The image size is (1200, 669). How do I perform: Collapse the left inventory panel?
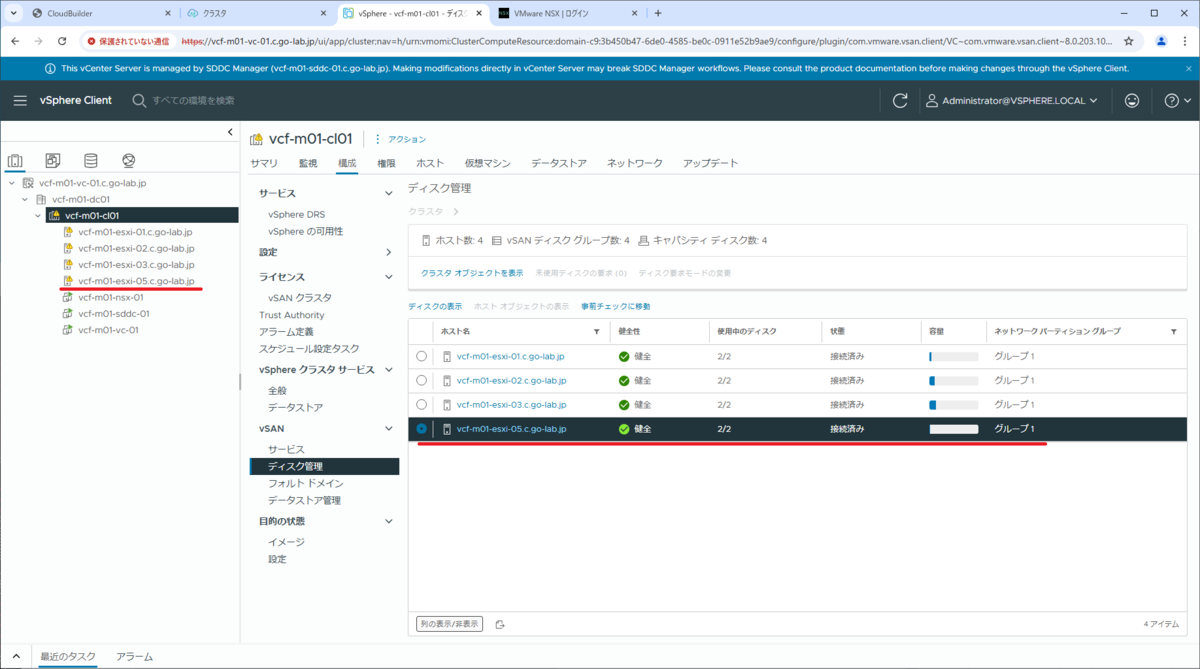(x=231, y=132)
